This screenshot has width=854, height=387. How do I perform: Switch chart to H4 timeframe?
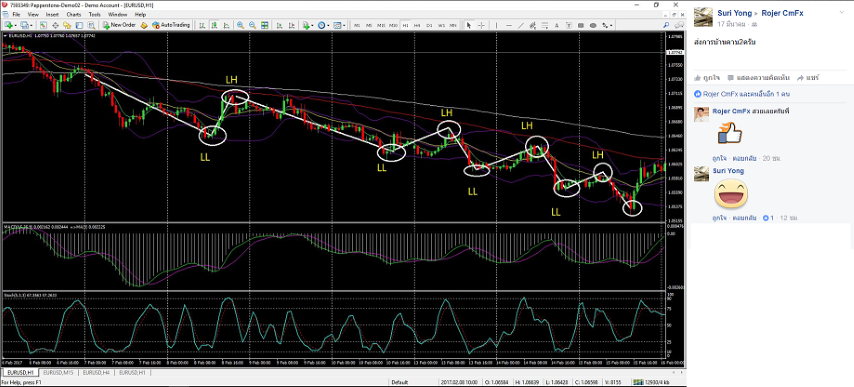pyautogui.click(x=417, y=25)
